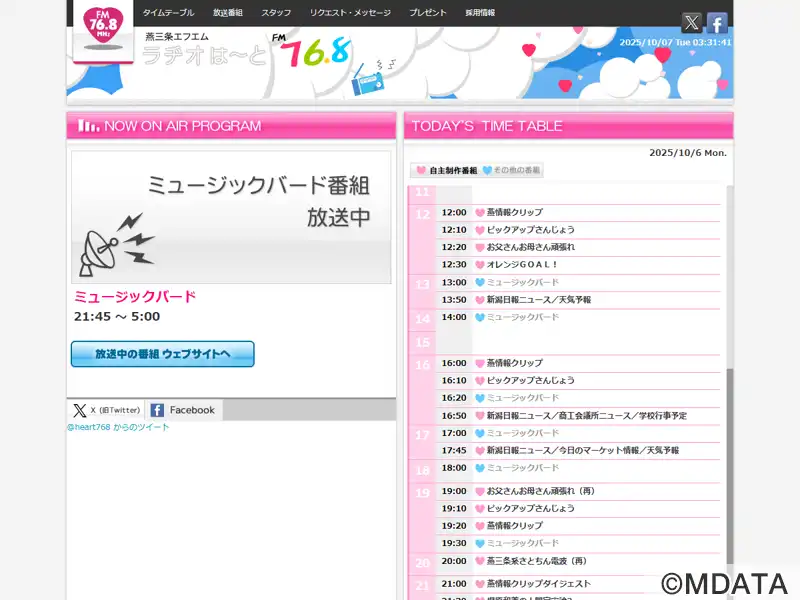800x600 pixels.
Task: Switch to the Facebook tab
Action: click(183, 410)
